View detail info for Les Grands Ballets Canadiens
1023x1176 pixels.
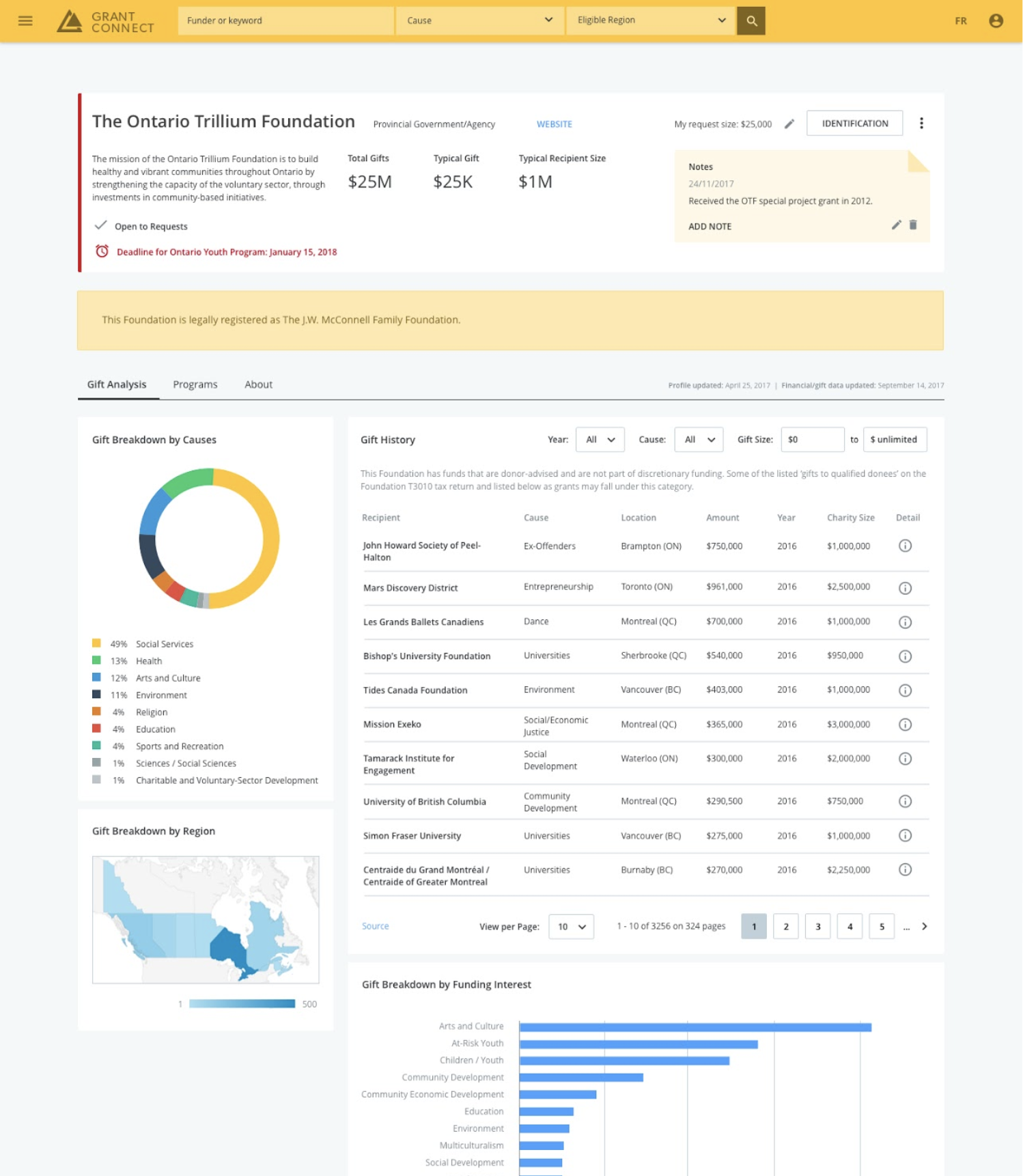905,622
